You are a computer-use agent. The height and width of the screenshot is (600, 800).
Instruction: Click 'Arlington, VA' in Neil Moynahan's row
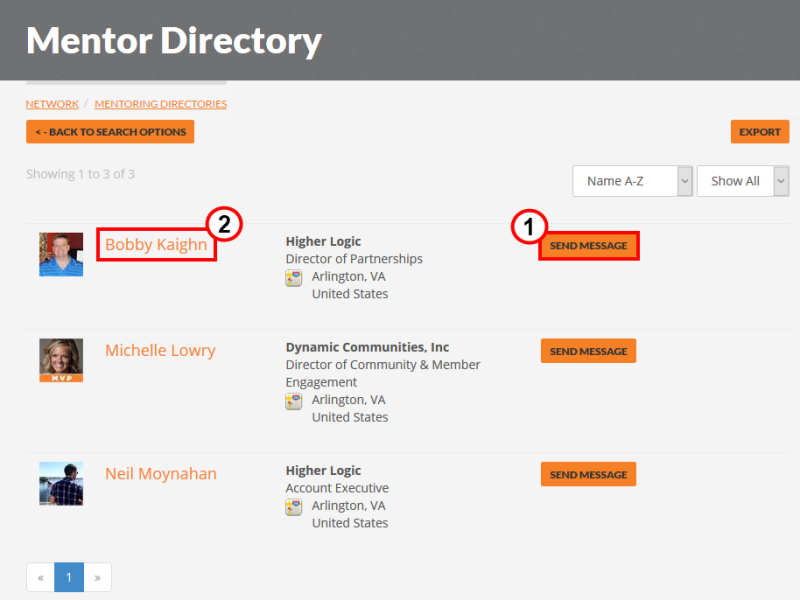pyautogui.click(x=348, y=506)
